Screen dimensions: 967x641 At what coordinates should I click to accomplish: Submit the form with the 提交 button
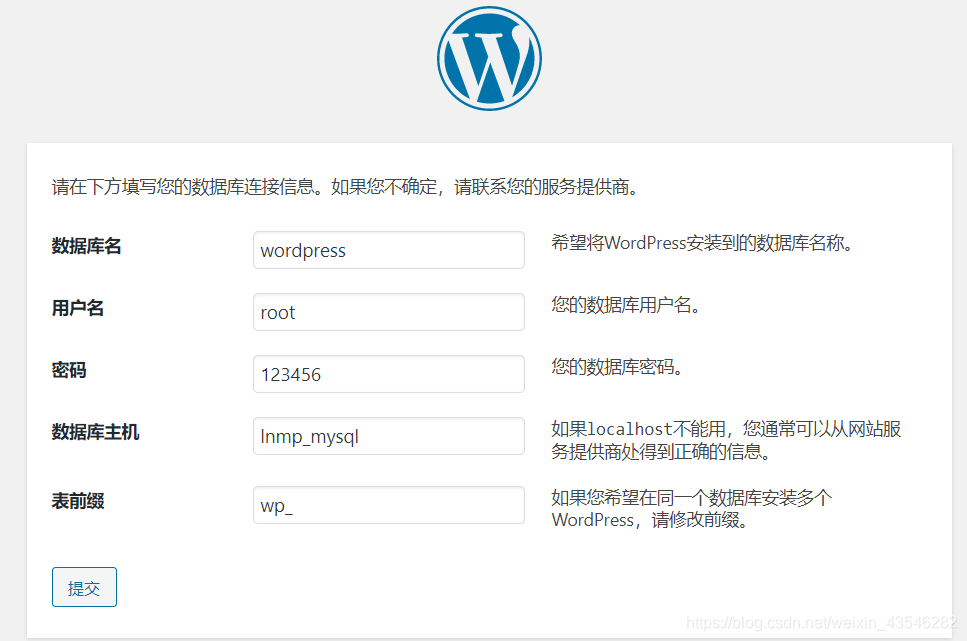84,587
